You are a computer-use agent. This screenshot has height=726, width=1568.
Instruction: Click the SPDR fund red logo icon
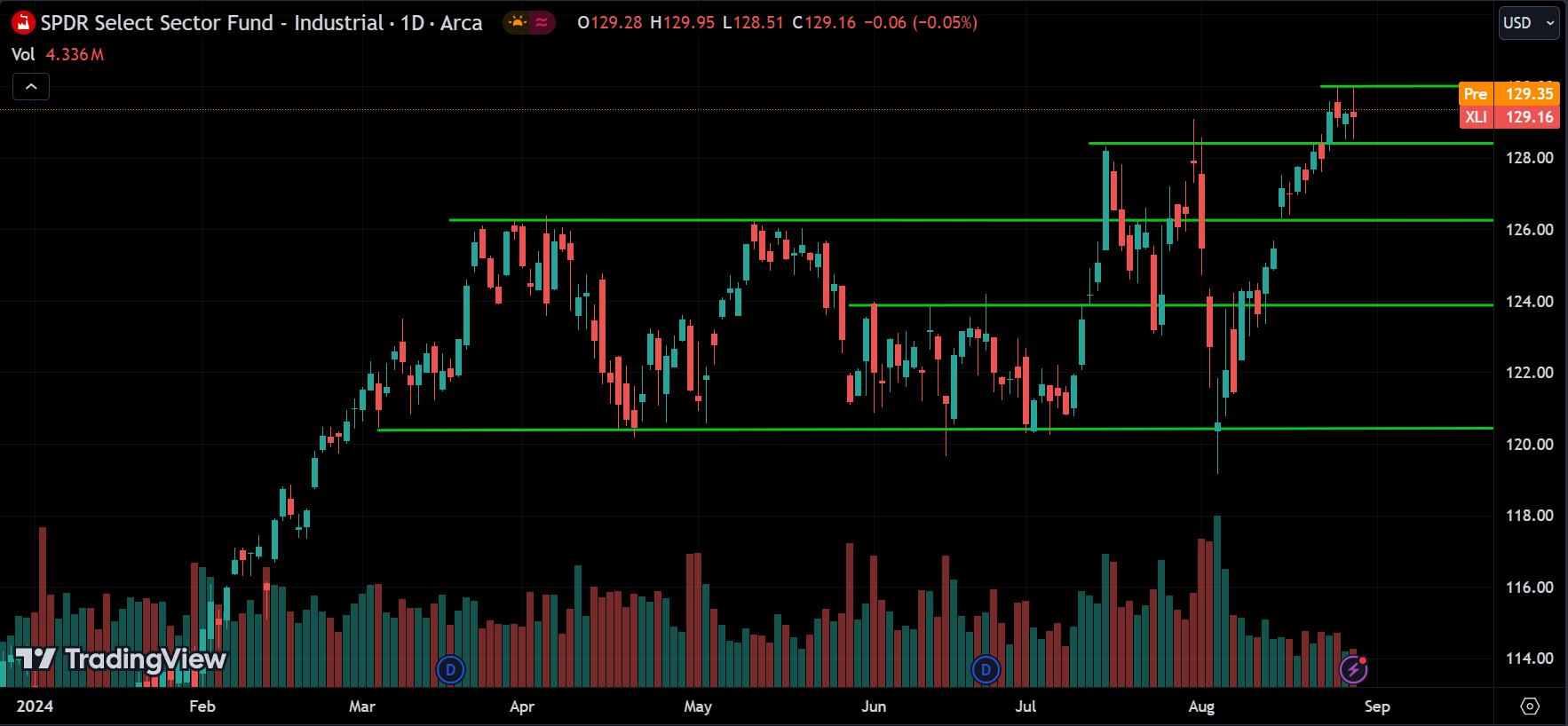23,22
